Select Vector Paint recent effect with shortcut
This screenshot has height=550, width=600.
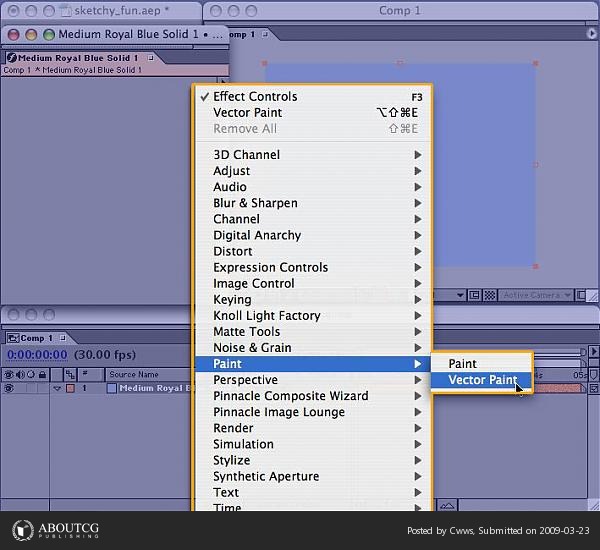point(313,113)
